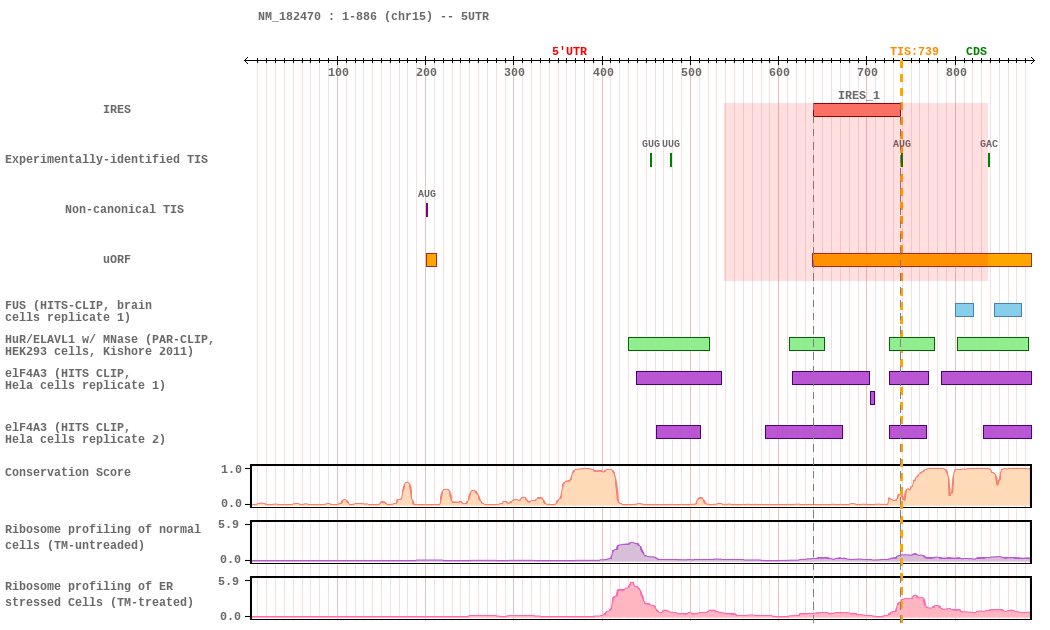Click the rightmost HuR/ELAVL1 green box
The width and height of the screenshot is (1050, 630).
(x=992, y=344)
